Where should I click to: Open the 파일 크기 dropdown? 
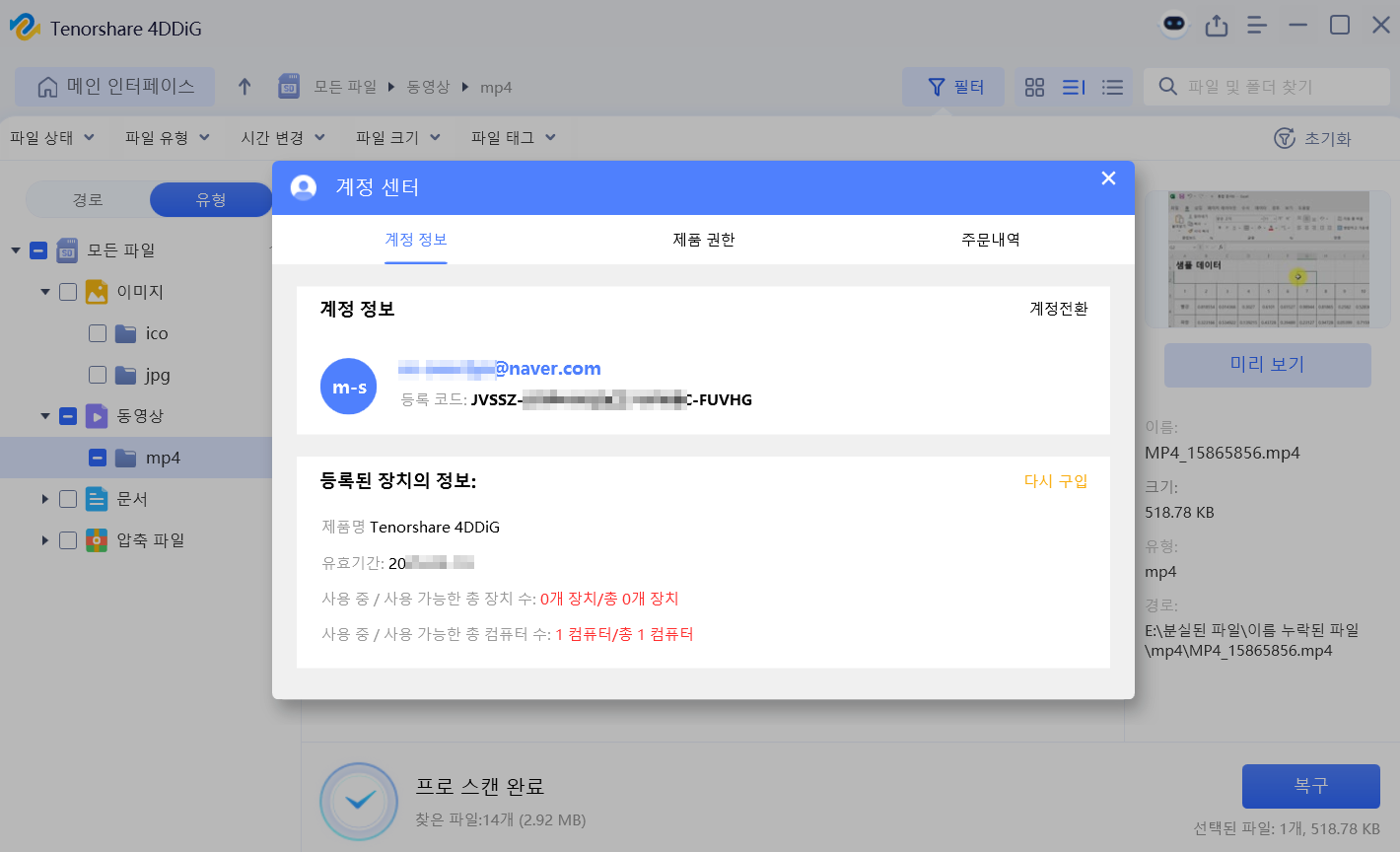tap(398, 138)
